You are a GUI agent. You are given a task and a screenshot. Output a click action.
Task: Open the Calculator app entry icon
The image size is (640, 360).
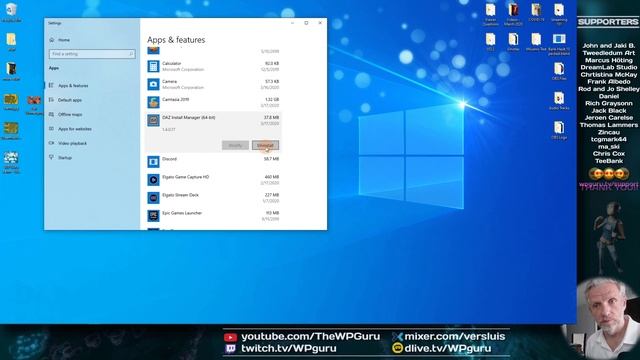coord(153,66)
